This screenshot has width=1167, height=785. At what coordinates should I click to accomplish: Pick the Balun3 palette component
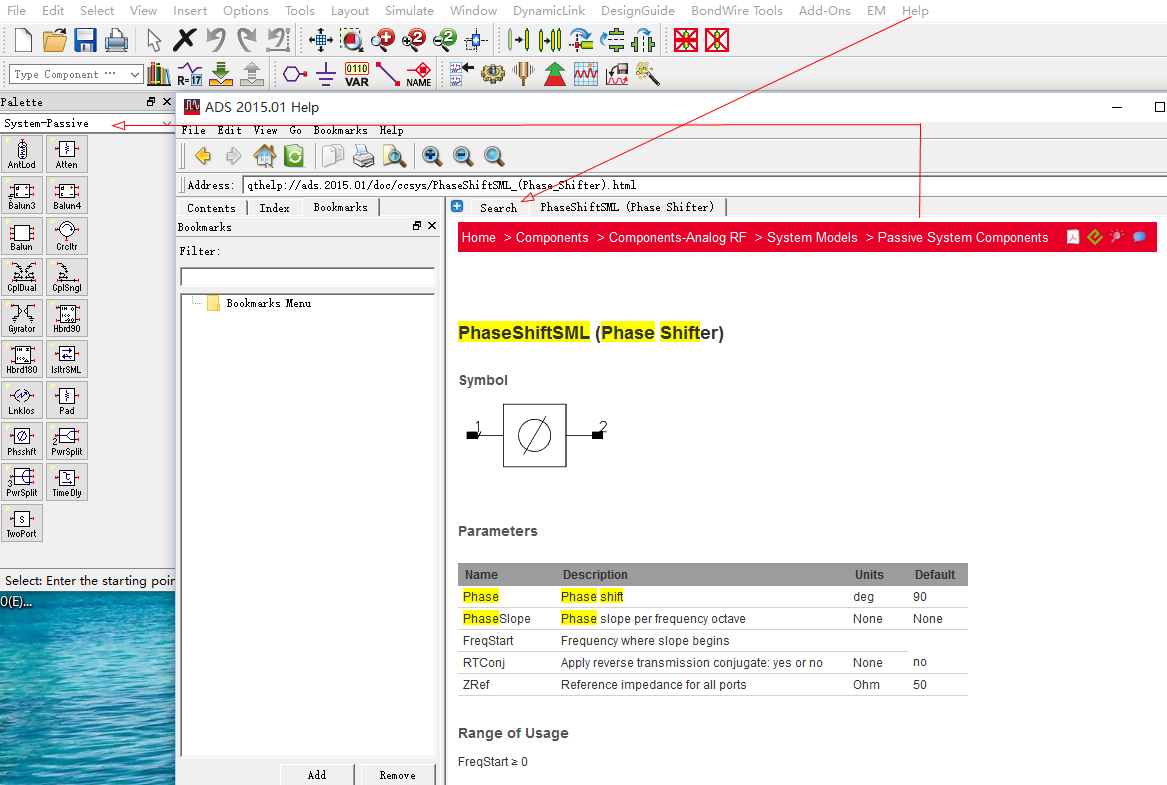[x=22, y=195]
